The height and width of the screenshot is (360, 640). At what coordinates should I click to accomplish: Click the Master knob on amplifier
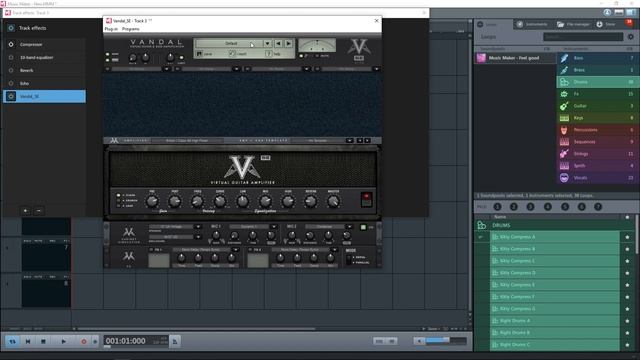[x=333, y=201]
